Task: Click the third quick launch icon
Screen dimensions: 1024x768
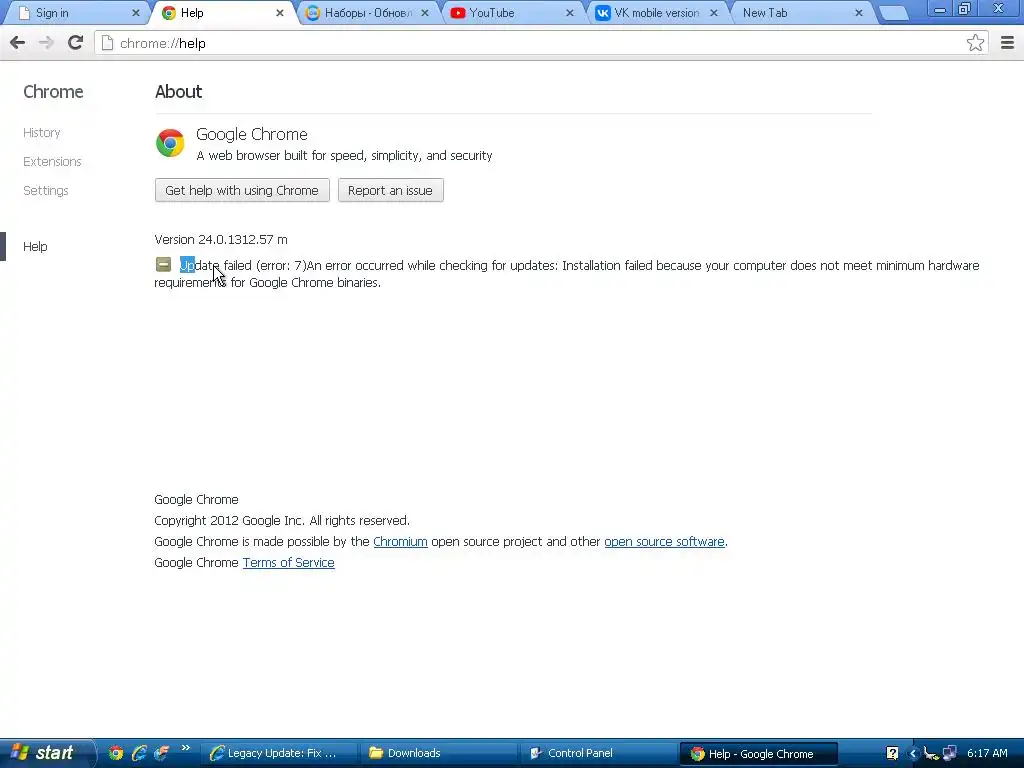Action: click(x=161, y=753)
